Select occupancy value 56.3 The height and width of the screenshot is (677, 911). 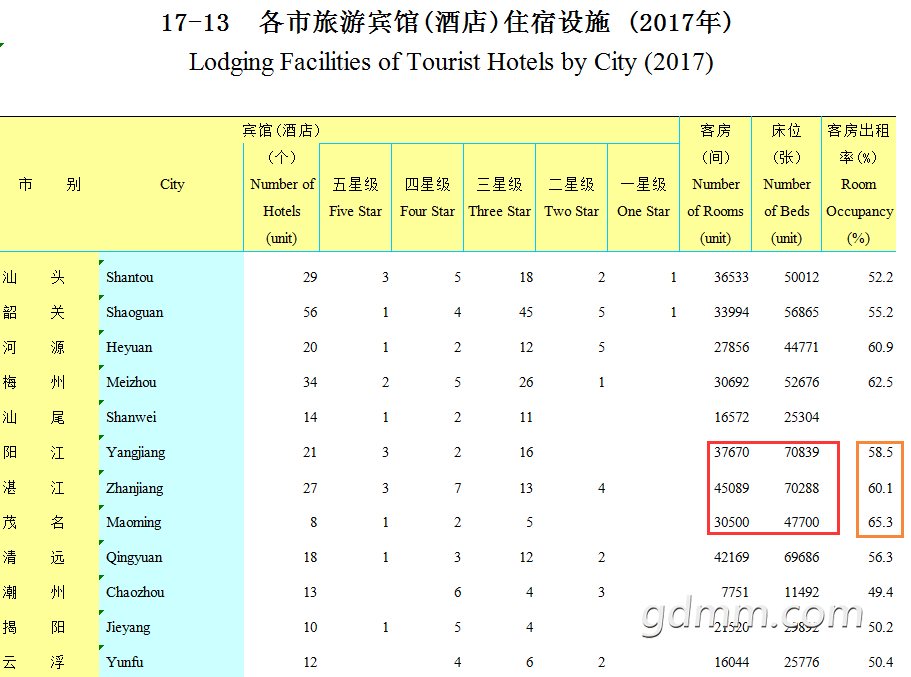(880, 557)
